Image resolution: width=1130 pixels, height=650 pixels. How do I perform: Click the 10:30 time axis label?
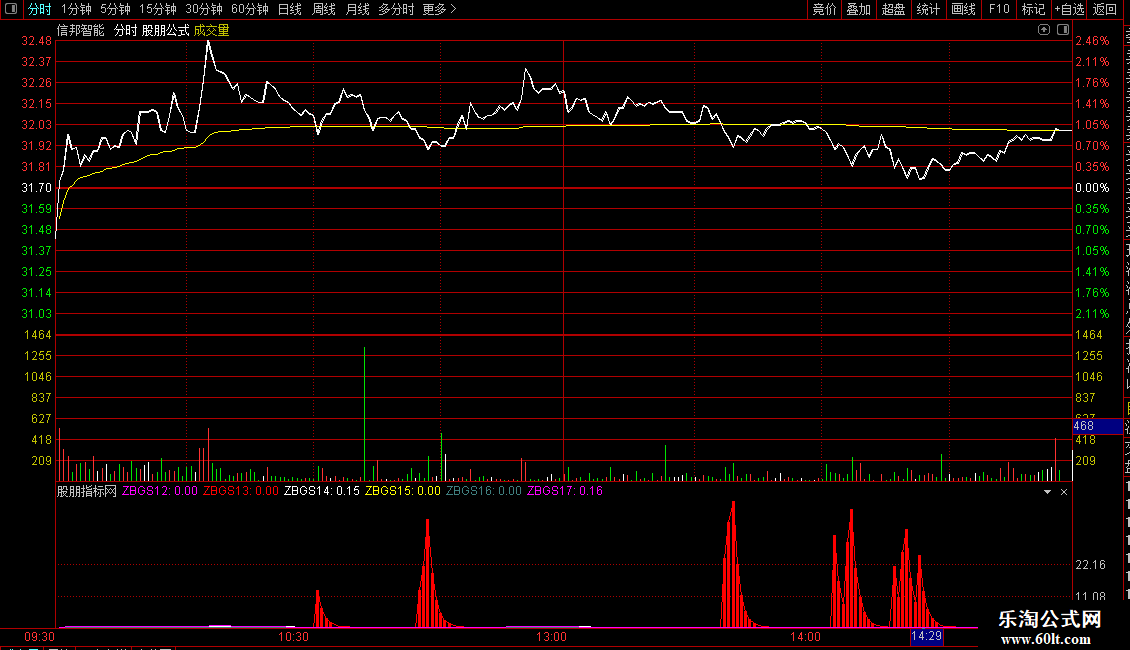[x=293, y=637]
